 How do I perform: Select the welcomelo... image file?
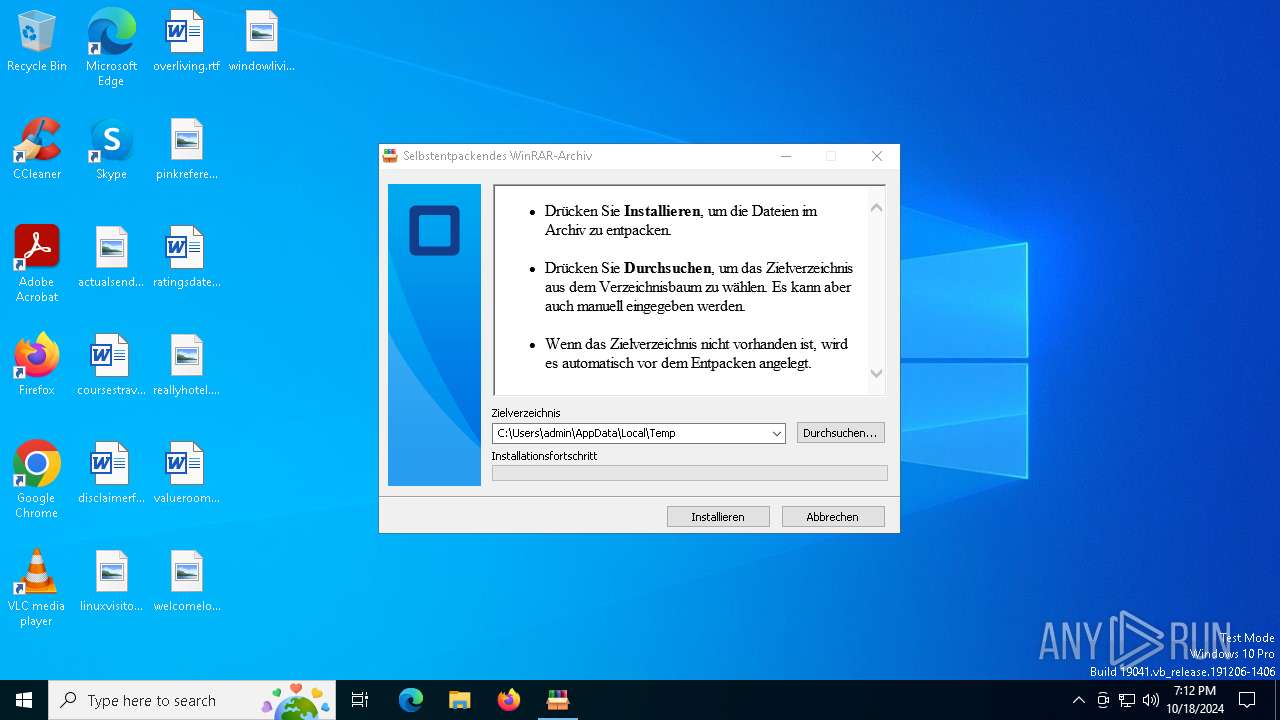click(186, 582)
